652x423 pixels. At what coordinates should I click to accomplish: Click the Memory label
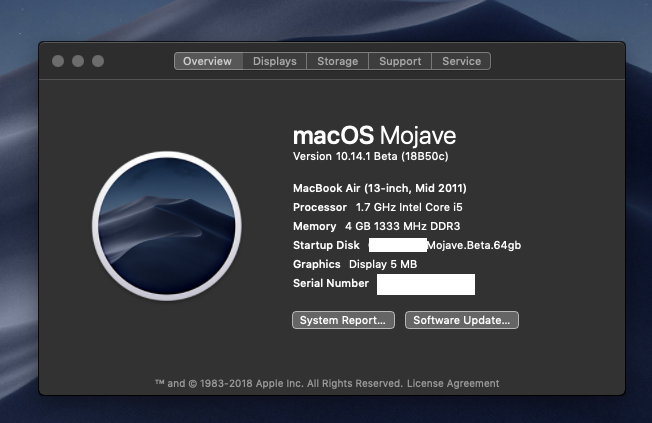coord(314,226)
